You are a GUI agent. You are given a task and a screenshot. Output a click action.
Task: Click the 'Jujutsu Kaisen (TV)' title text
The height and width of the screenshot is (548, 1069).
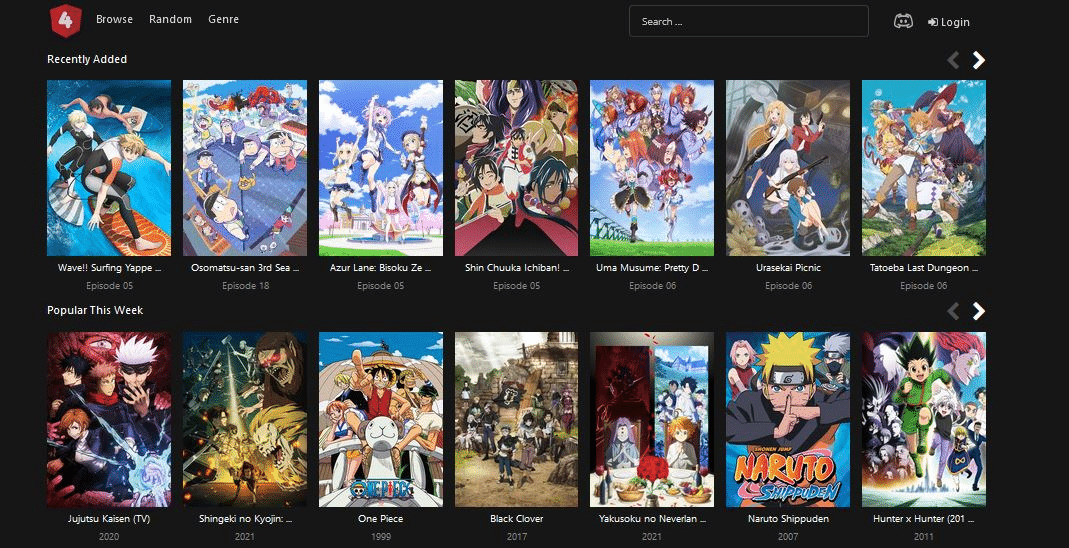click(109, 519)
